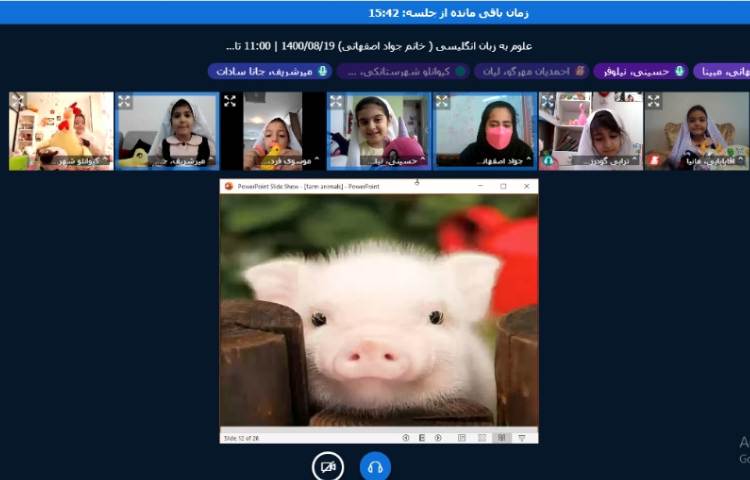
Task: Minimize the PowerPoint Slide Show window
Action: 480,186
